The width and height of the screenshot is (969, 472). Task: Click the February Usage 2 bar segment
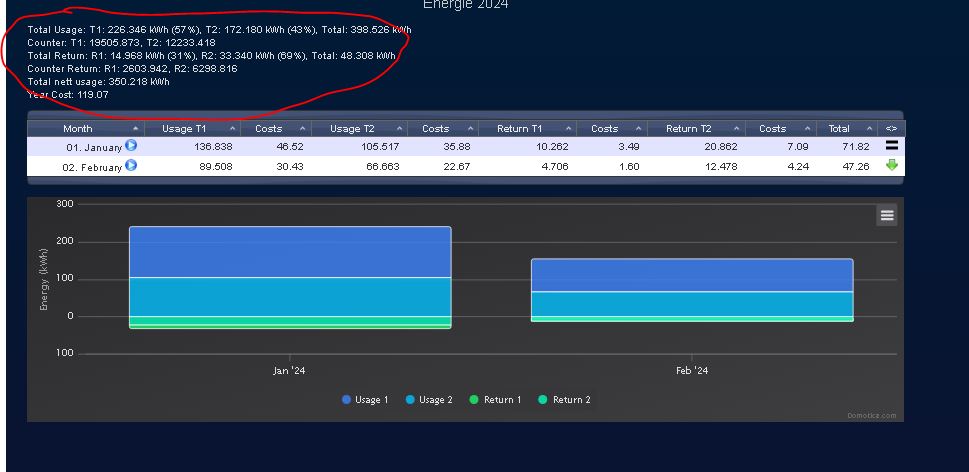(x=692, y=304)
